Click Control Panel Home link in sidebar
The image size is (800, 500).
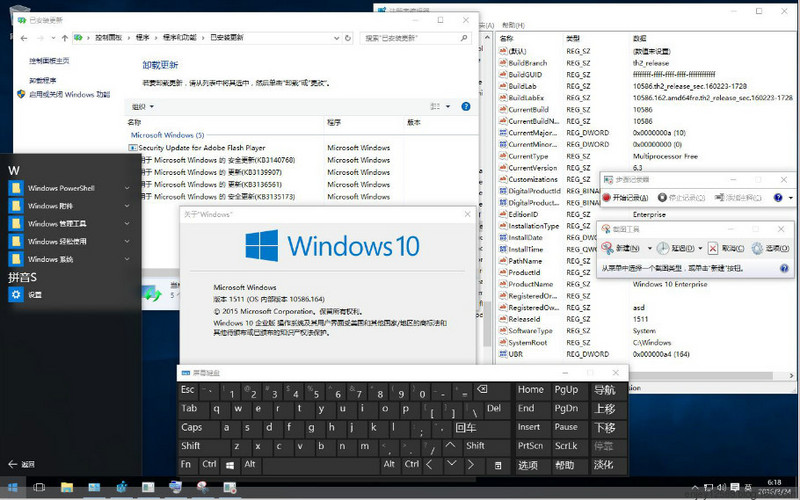click(49, 61)
